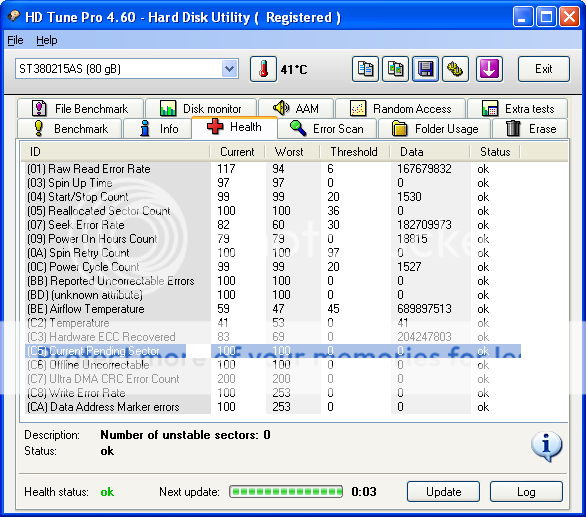Click the Number of unstable sectors description
The width and height of the screenshot is (586, 517).
(x=185, y=435)
